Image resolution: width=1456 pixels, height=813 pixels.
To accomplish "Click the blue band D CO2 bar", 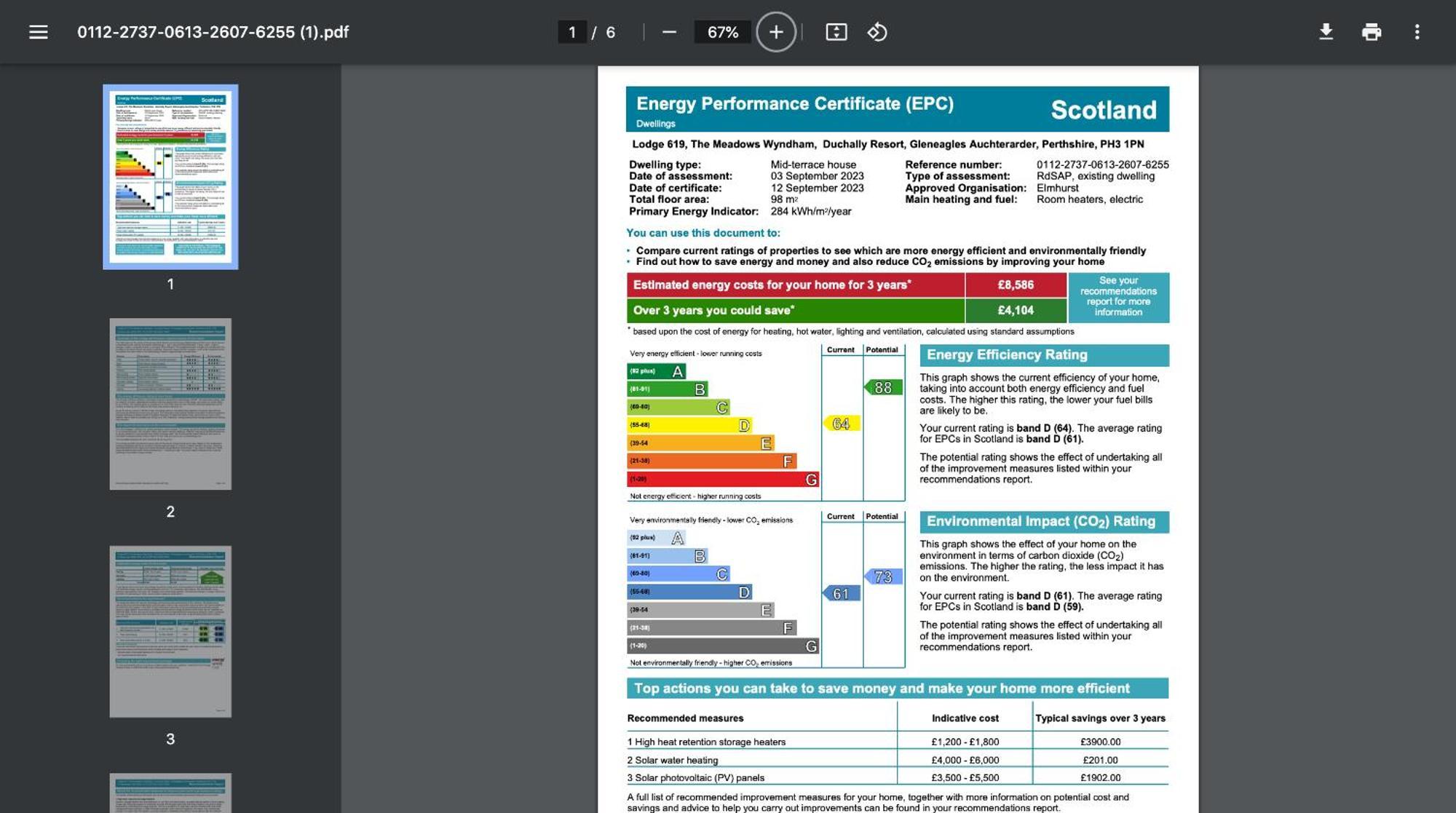I will [690, 592].
